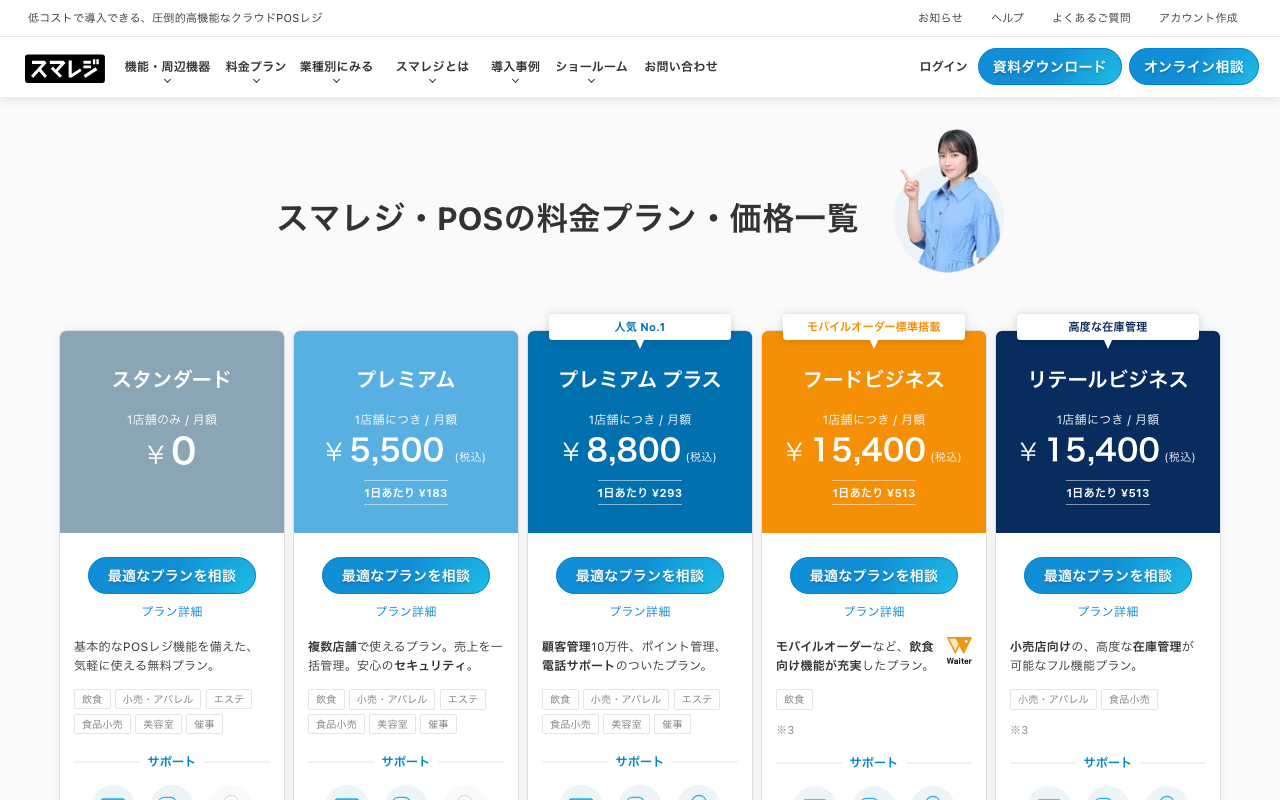Click 最適なプランを相談 under プレミアム プラス plan
The width and height of the screenshot is (1280, 800).
(640, 576)
